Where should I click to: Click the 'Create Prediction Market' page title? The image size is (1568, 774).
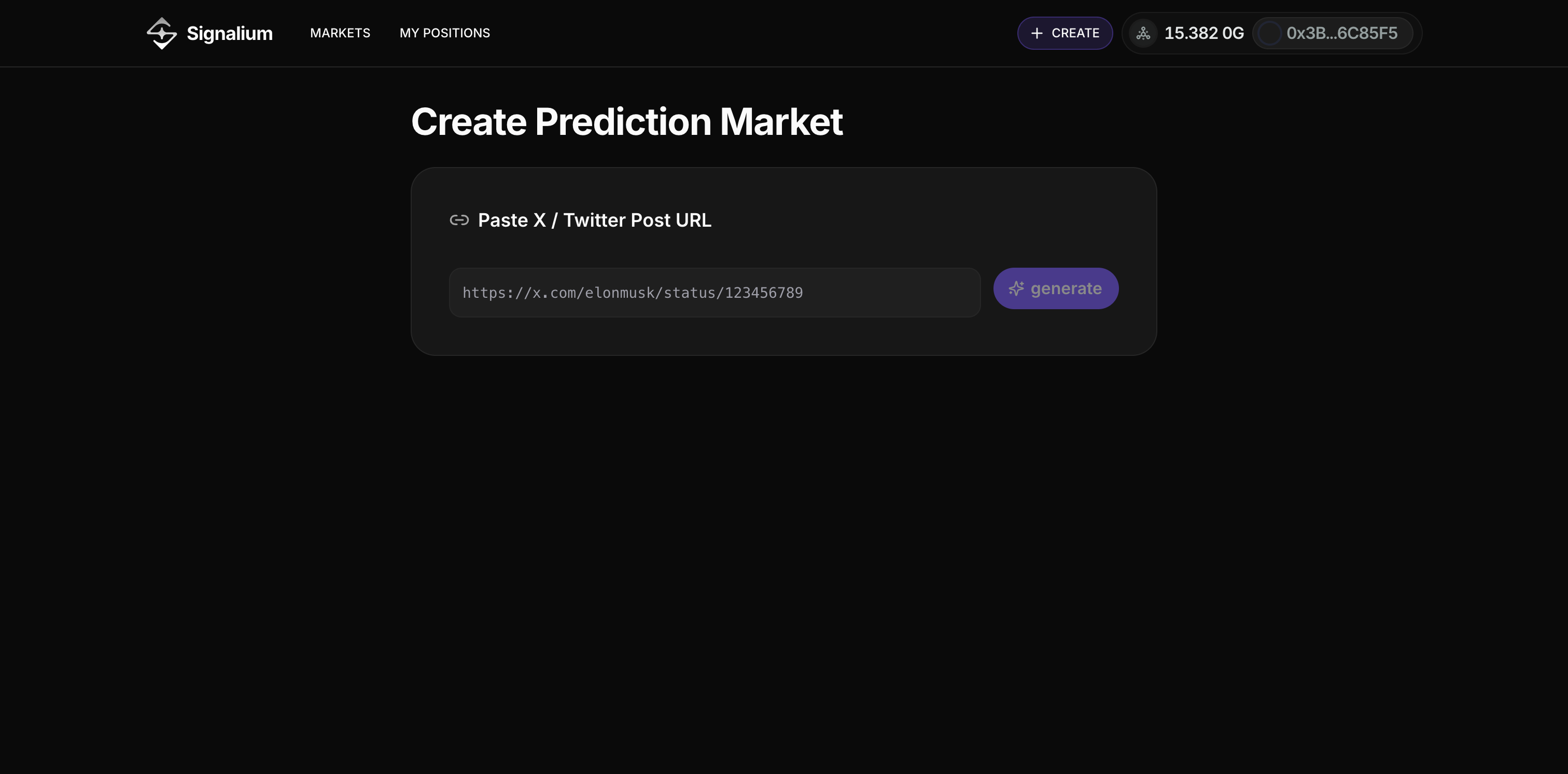626,122
